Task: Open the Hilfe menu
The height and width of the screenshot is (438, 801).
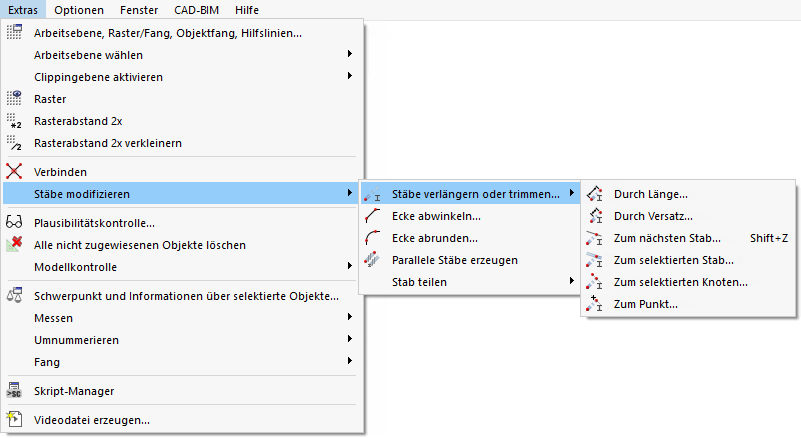Action: (x=247, y=10)
